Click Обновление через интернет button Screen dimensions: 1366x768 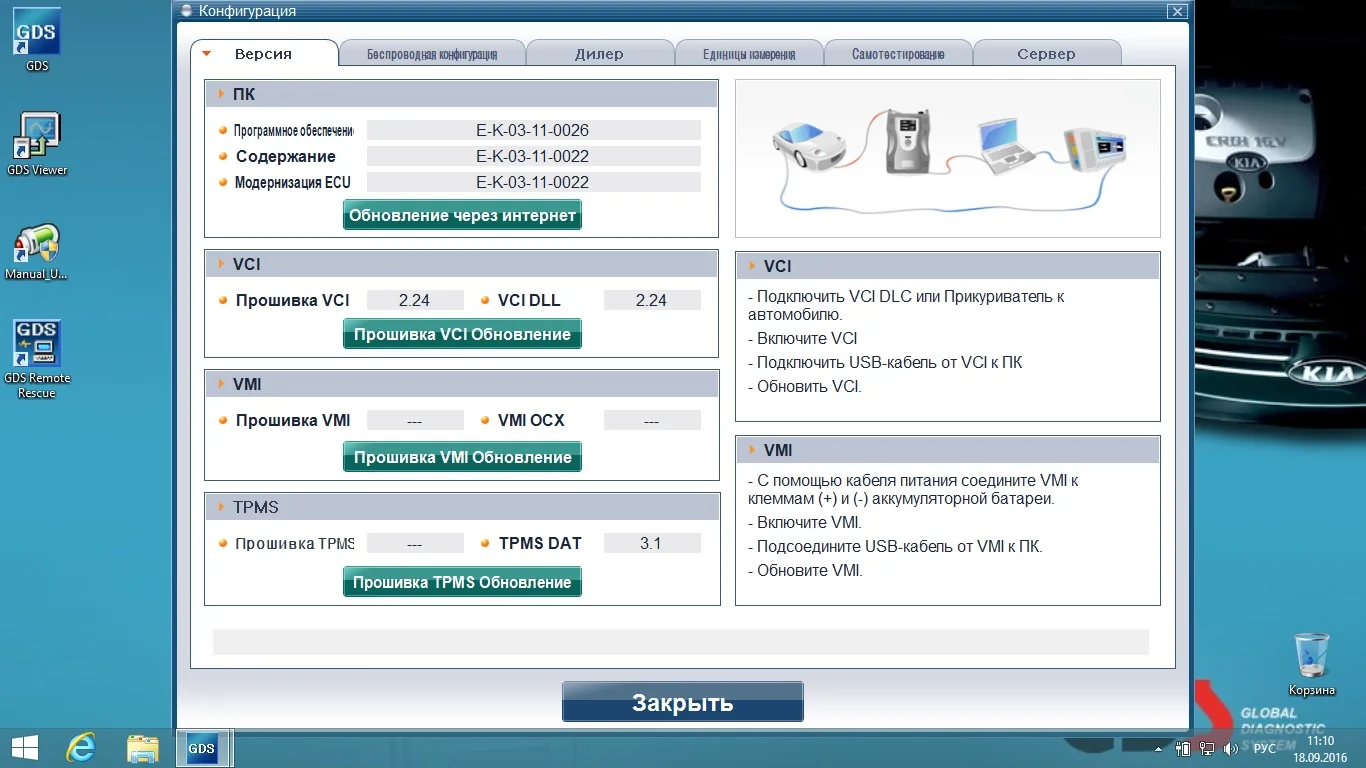pos(462,215)
